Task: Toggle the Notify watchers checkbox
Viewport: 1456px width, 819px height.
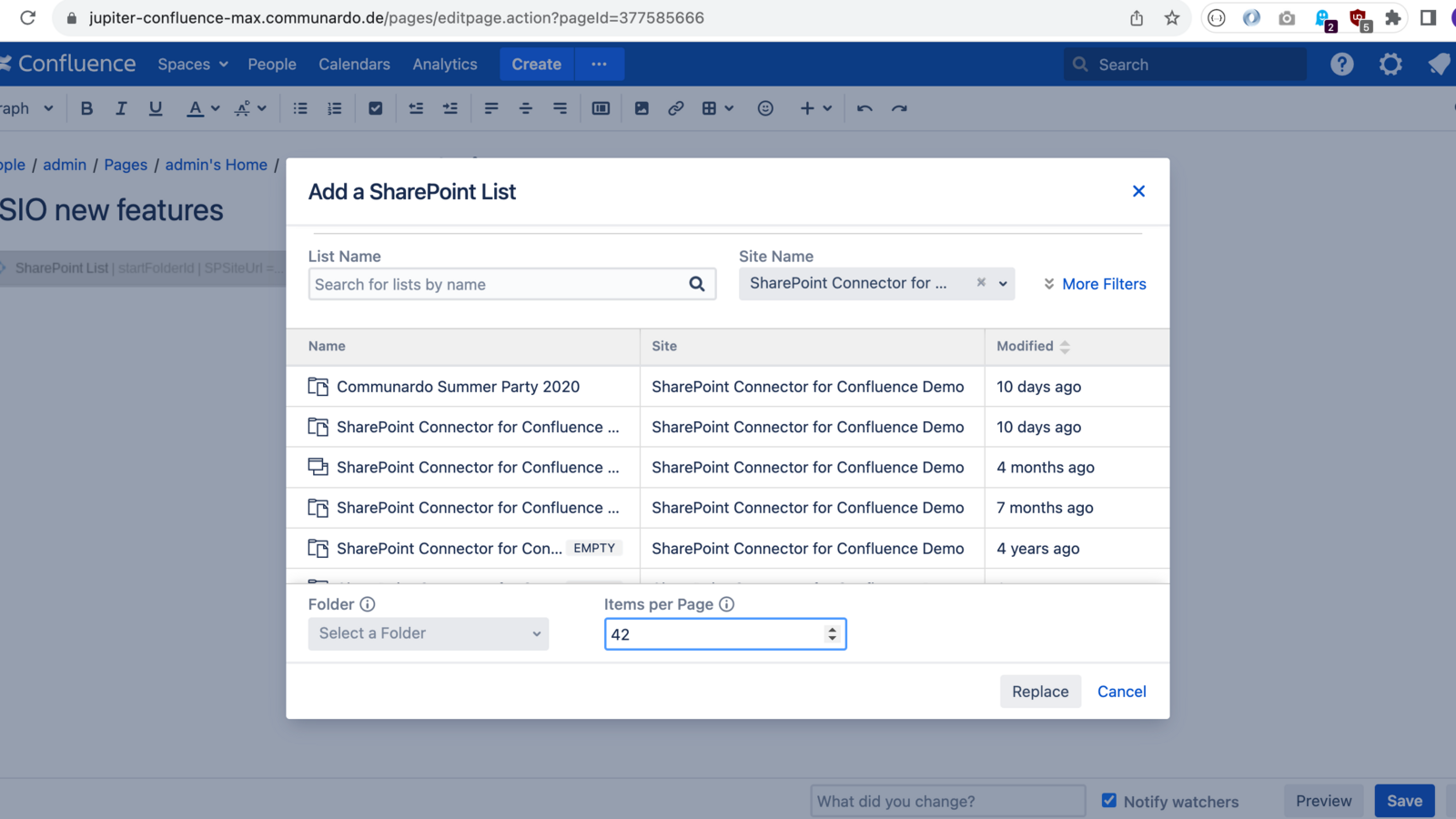Action: coord(1108,801)
